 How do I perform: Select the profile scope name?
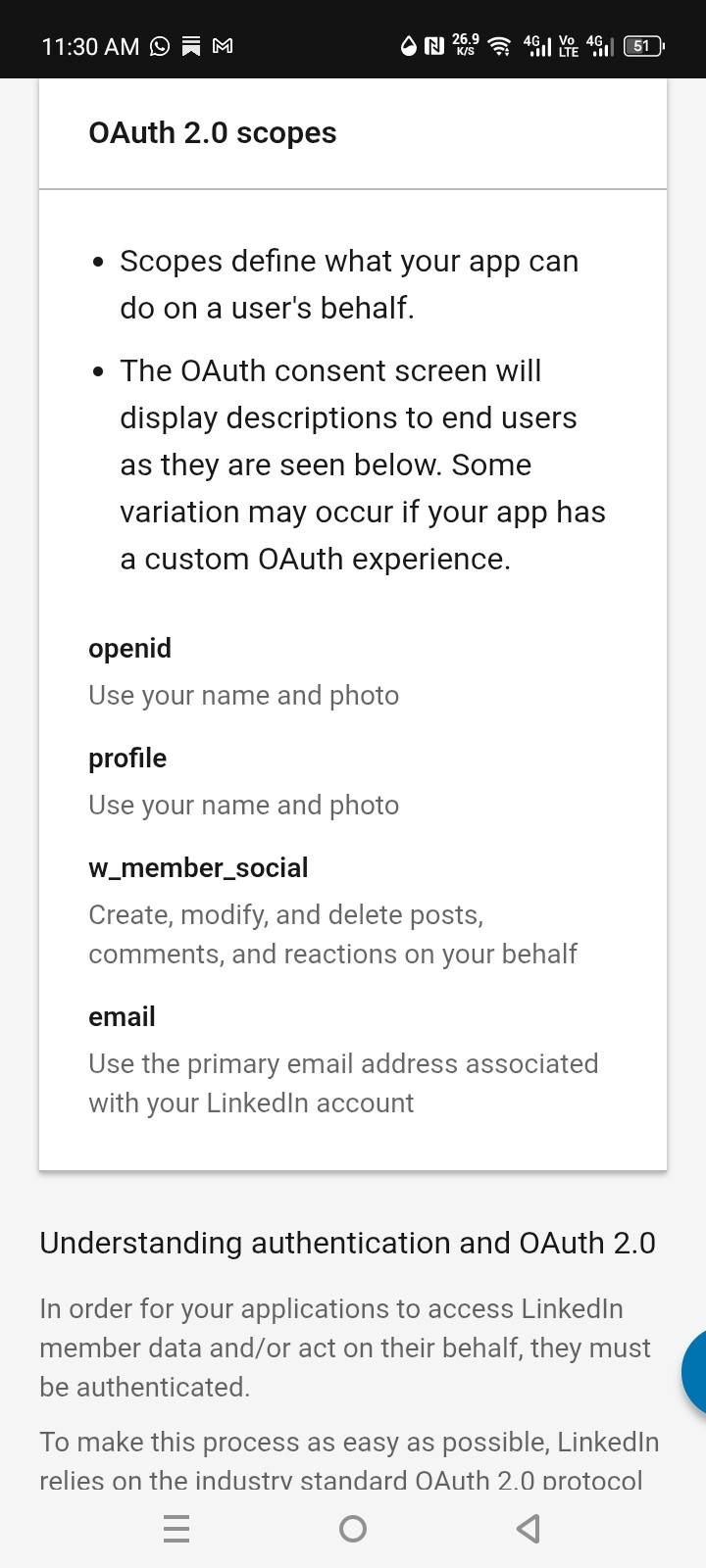pyautogui.click(x=127, y=759)
